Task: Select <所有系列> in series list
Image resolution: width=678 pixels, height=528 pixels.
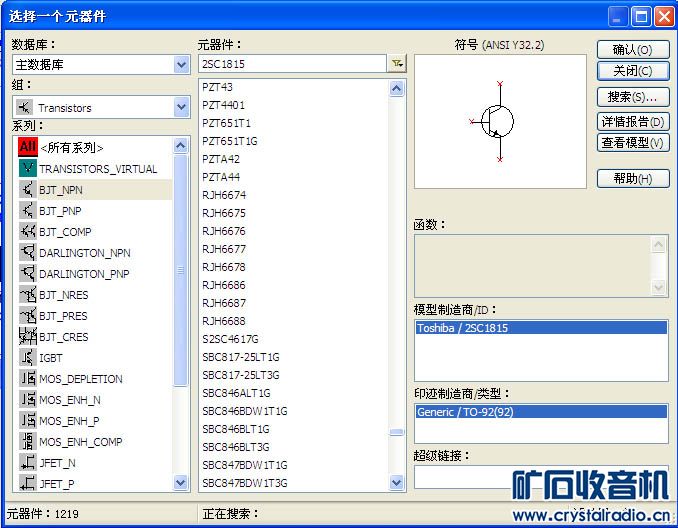Action: [x=72, y=147]
